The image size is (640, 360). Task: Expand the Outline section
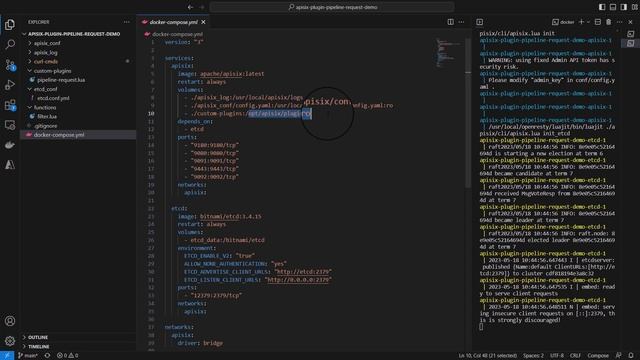(38, 337)
